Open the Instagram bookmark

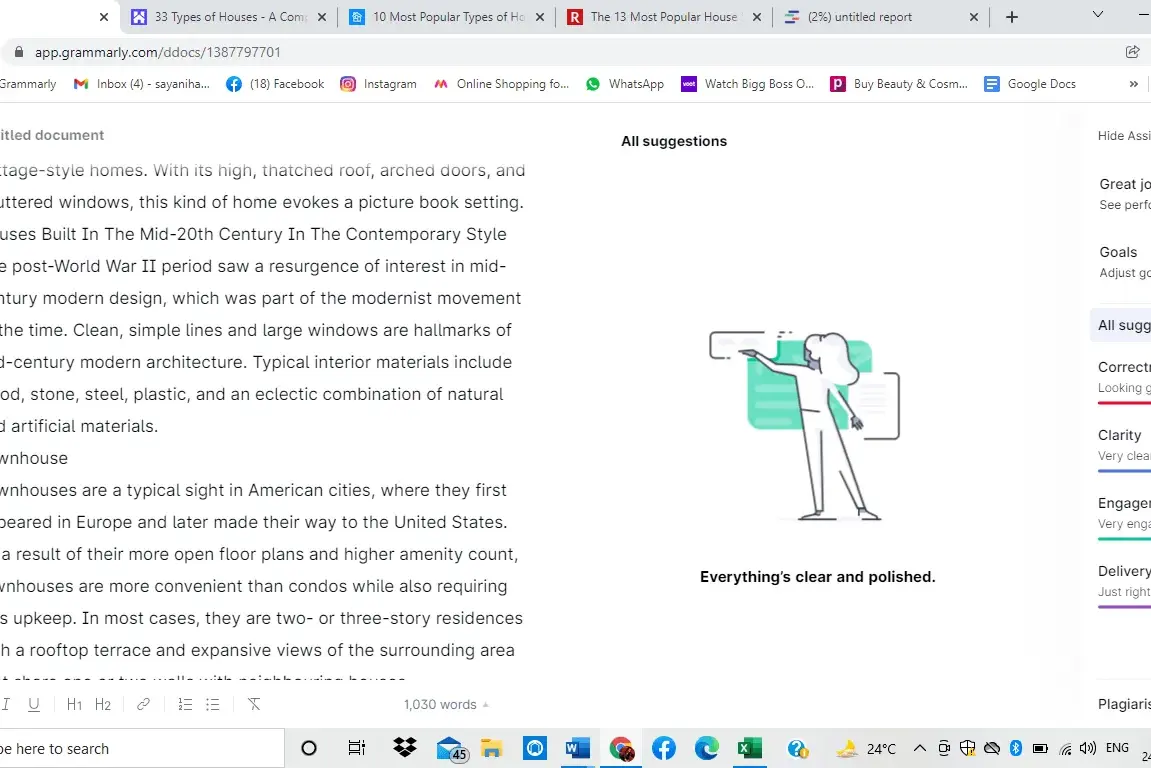(x=378, y=84)
